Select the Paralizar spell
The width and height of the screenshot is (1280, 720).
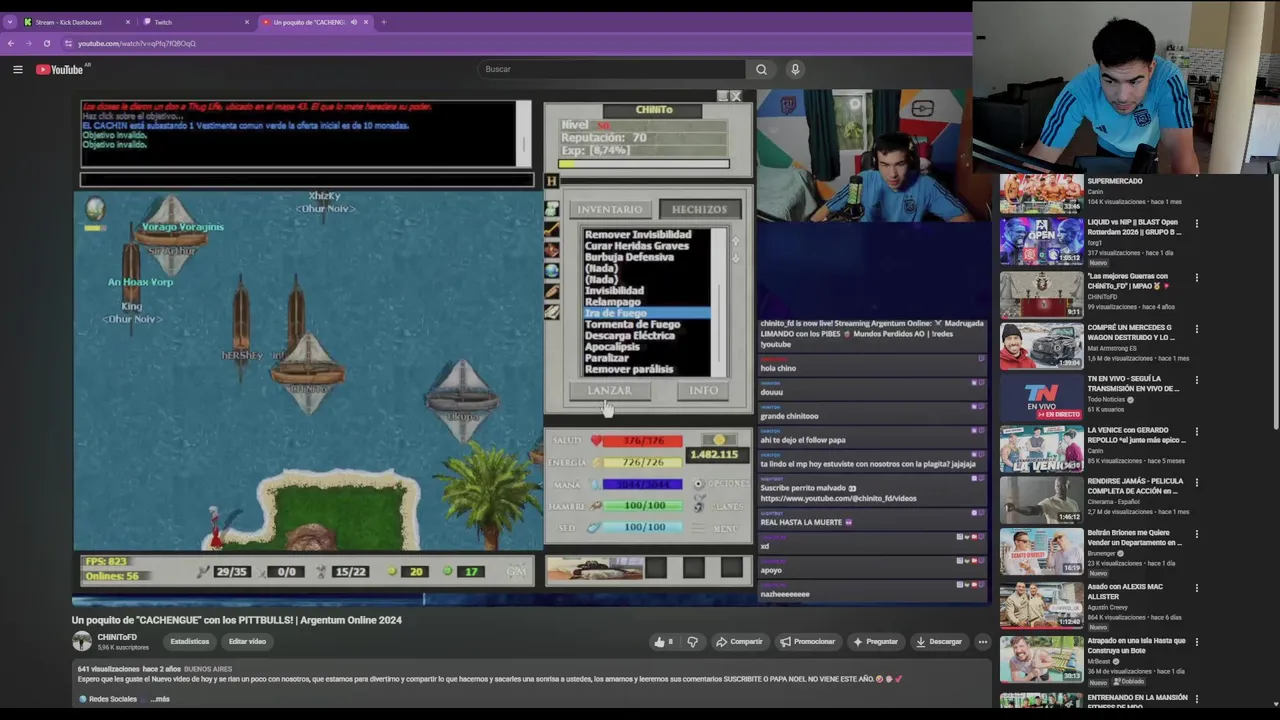pyautogui.click(x=606, y=358)
